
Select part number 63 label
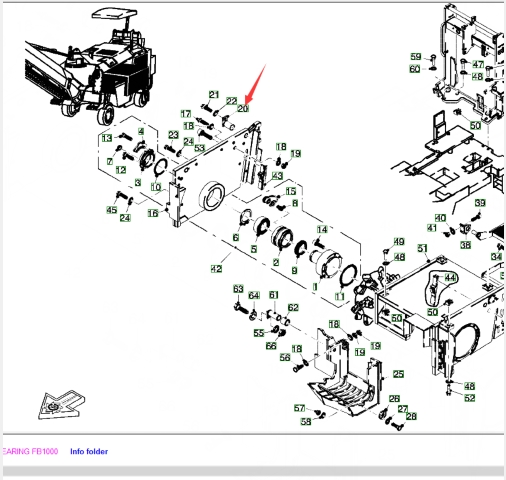[x=238, y=289]
